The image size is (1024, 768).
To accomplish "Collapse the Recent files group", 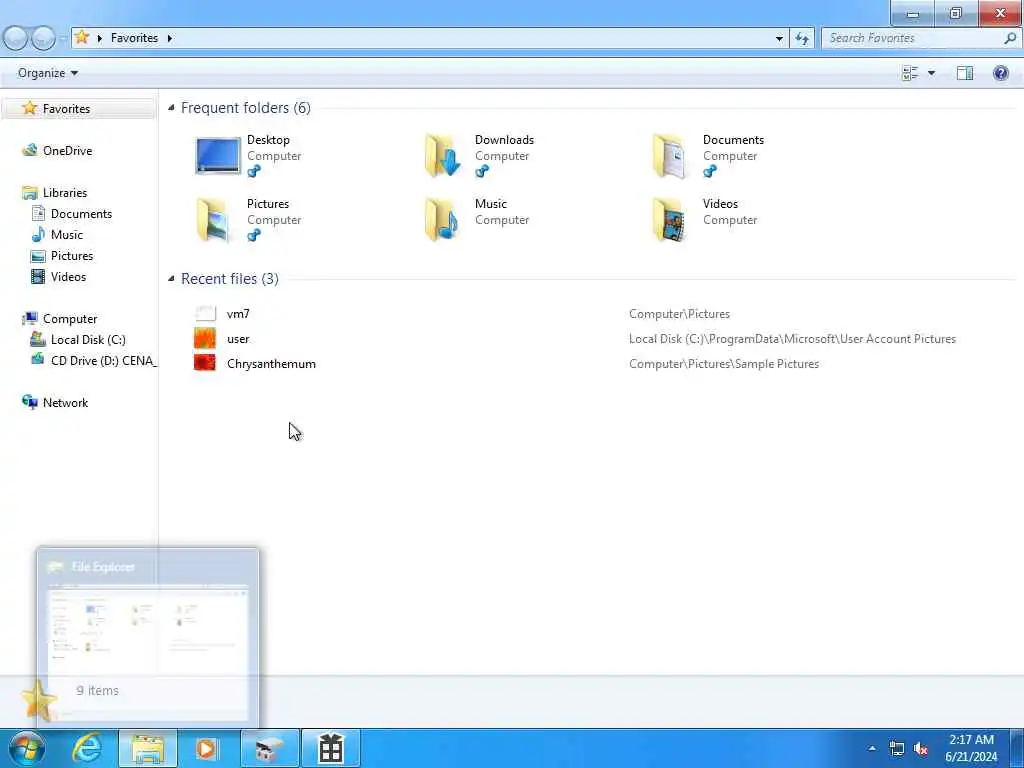I will (171, 279).
